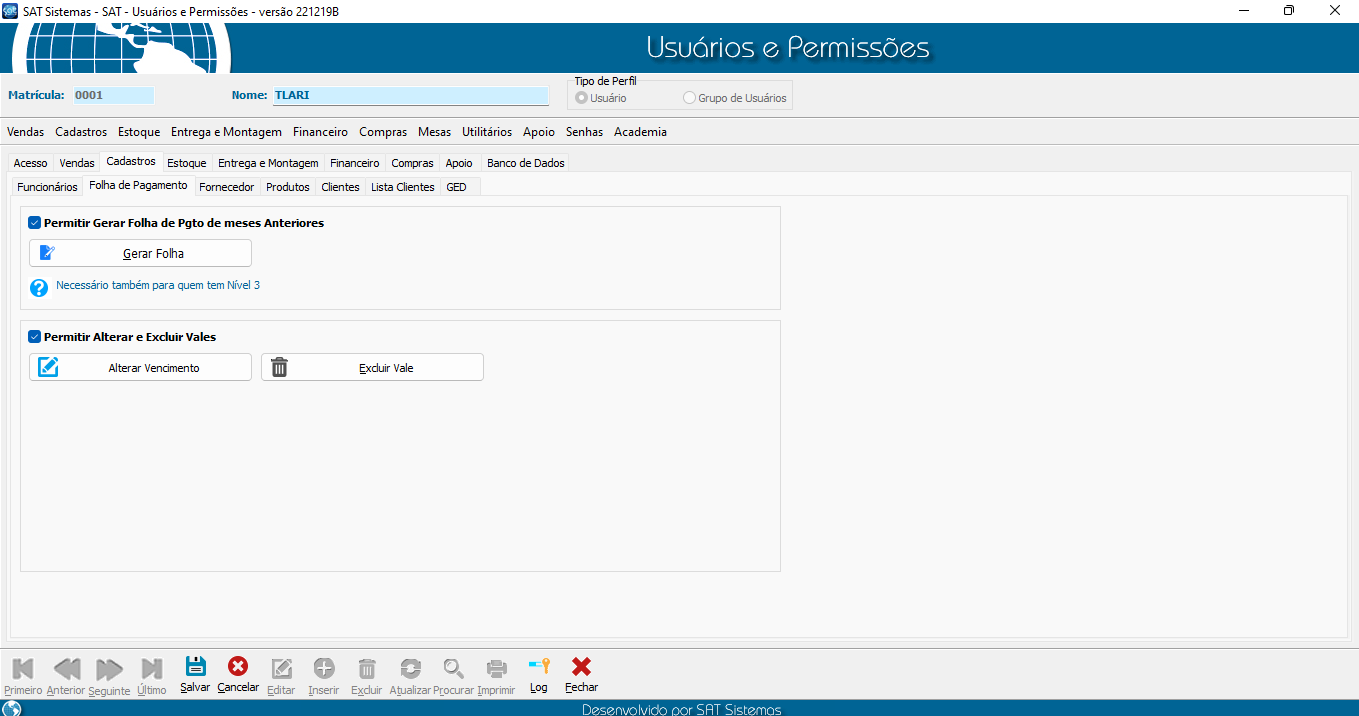Click the Atualizar refresh icon

(x=409, y=668)
